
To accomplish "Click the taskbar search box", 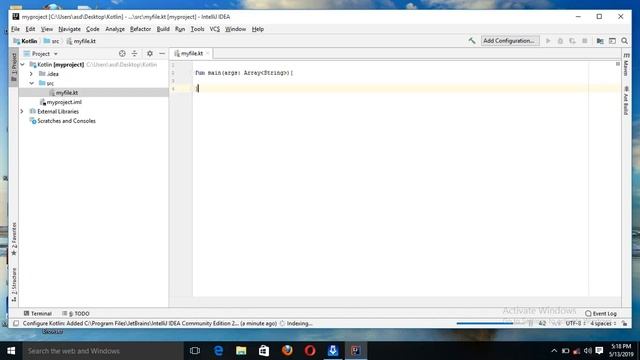I will click(103, 351).
